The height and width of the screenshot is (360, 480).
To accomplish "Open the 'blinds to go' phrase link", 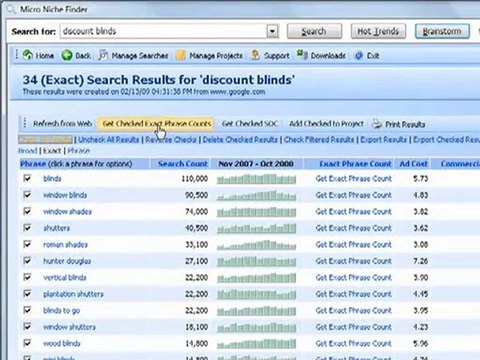I will tap(61, 311).
